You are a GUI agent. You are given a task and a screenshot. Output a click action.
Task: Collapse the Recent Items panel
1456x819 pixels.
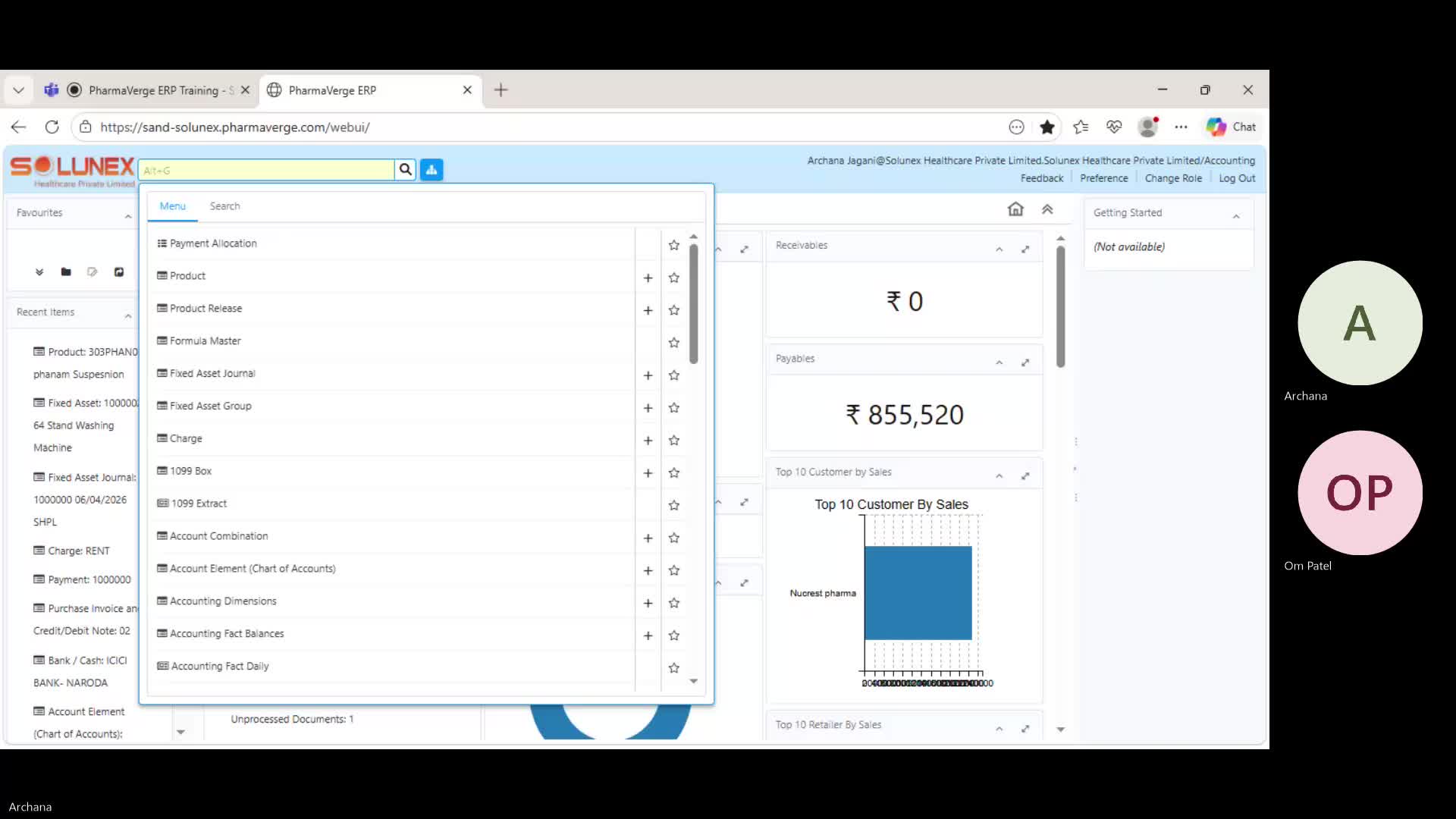coord(128,316)
